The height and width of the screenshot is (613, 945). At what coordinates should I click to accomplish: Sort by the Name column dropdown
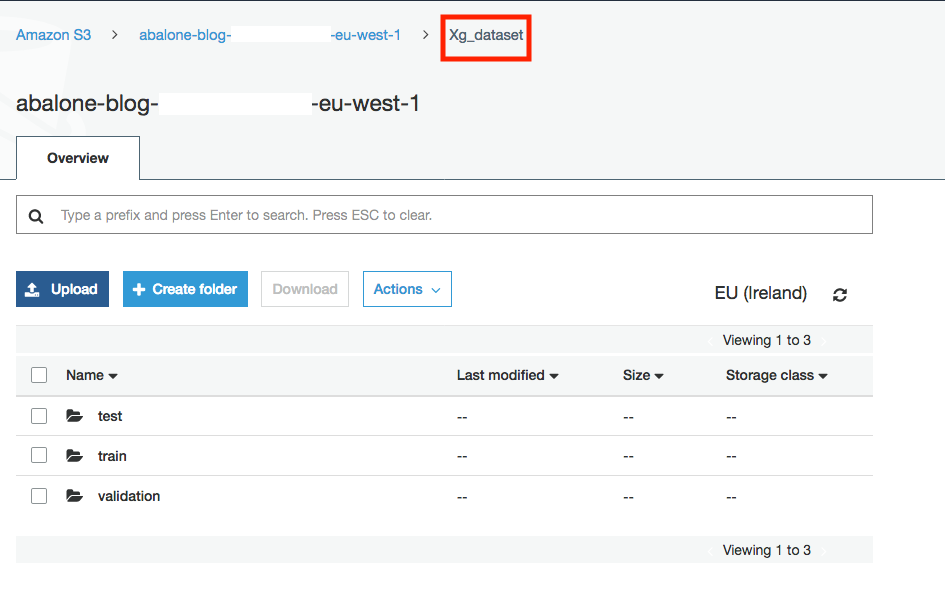pos(92,376)
